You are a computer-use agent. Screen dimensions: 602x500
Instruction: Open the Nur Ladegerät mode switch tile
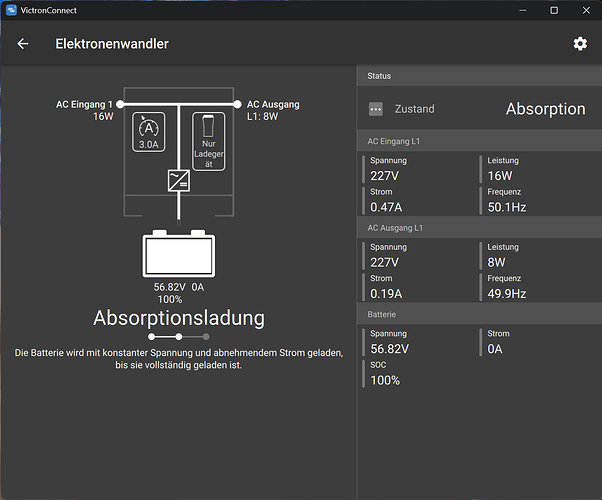208,141
